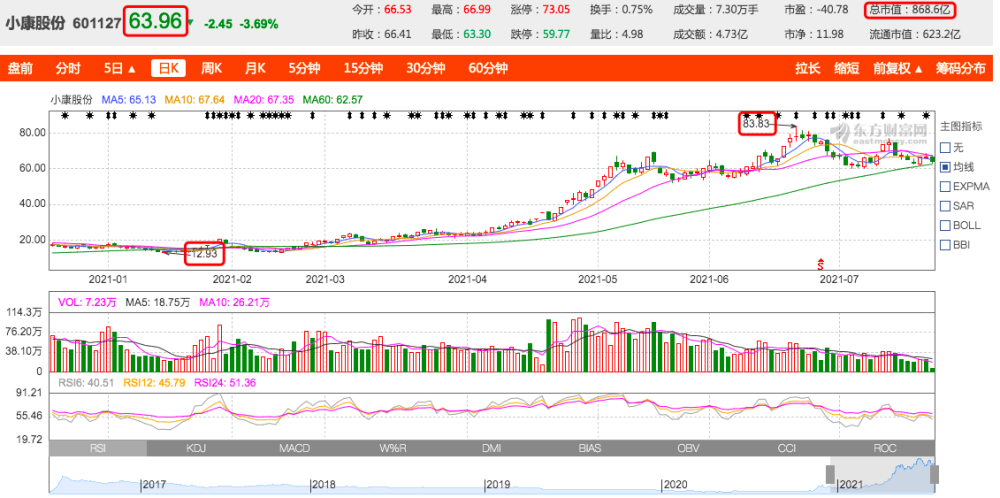
Task: Click the 83.83 high price label
Action: 757,124
